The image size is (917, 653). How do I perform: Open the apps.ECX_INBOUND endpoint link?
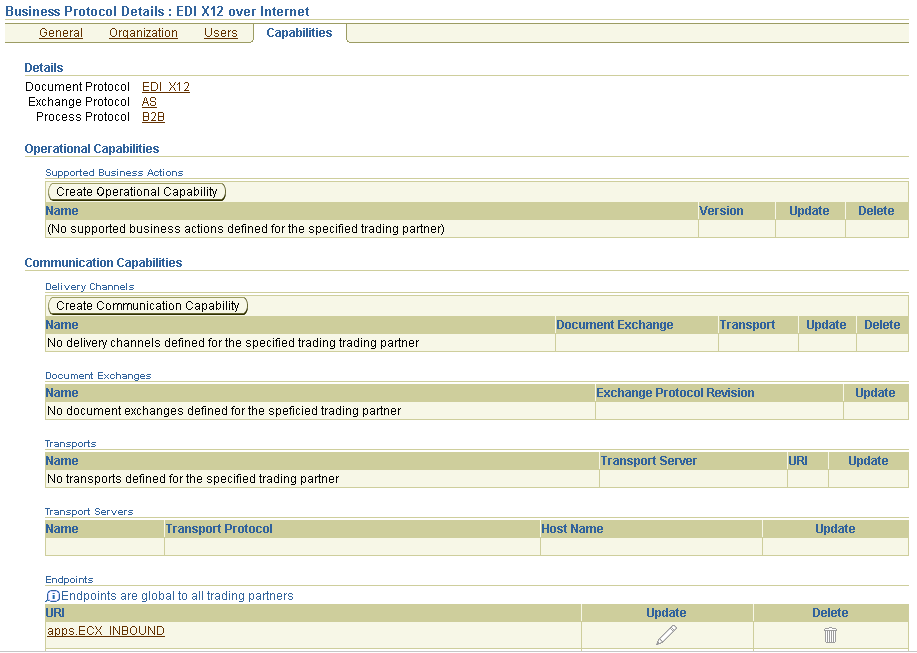(x=106, y=631)
